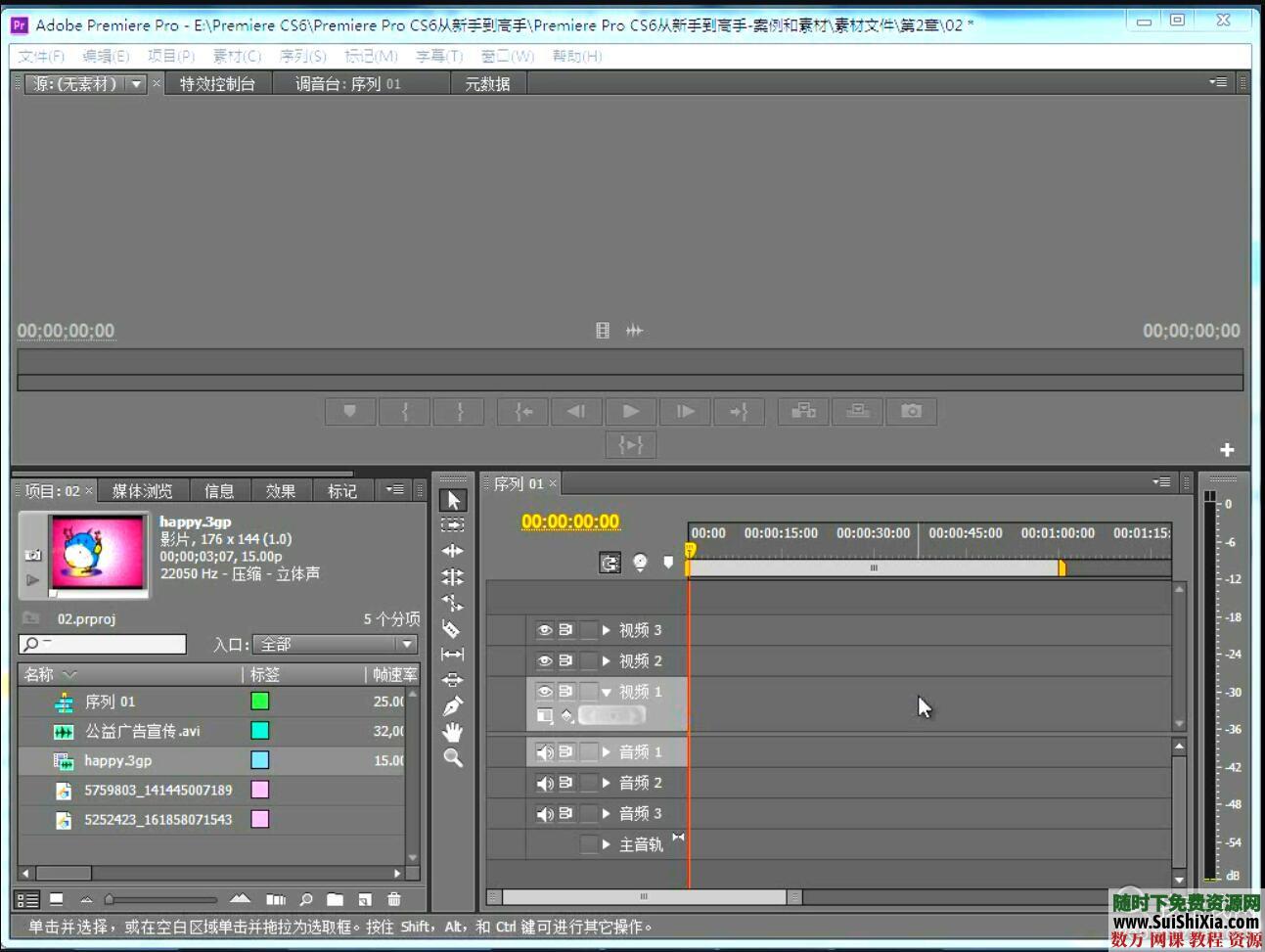Click the trash icon to clear selection

(394, 898)
